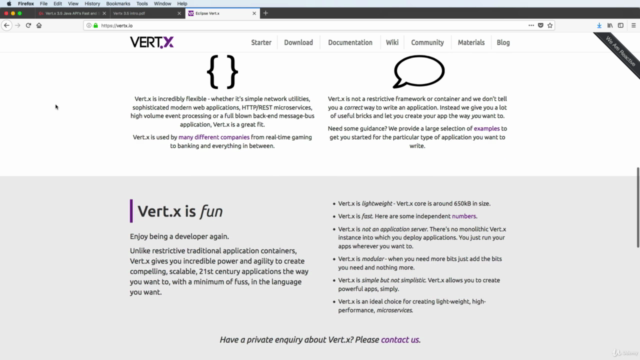640x360 pixels.
Task: Open the Materials nav link
Action: tap(471, 42)
